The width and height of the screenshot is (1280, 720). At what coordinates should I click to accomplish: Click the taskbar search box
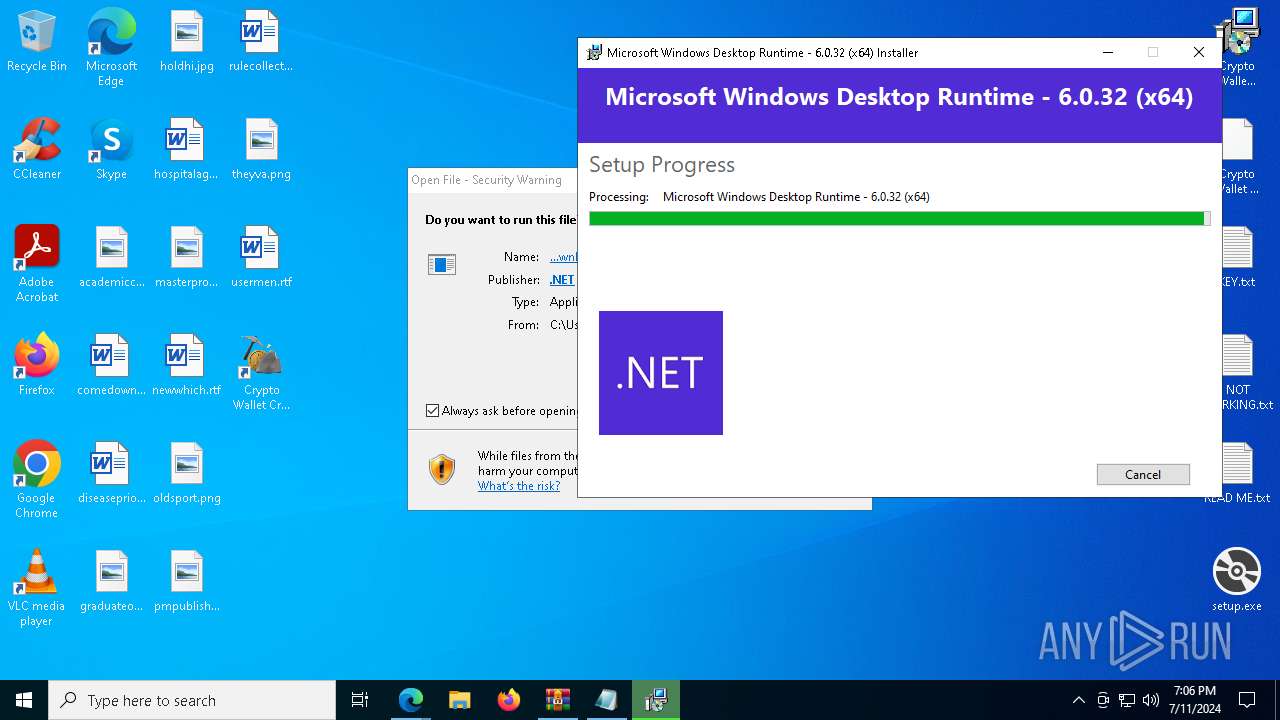click(192, 700)
